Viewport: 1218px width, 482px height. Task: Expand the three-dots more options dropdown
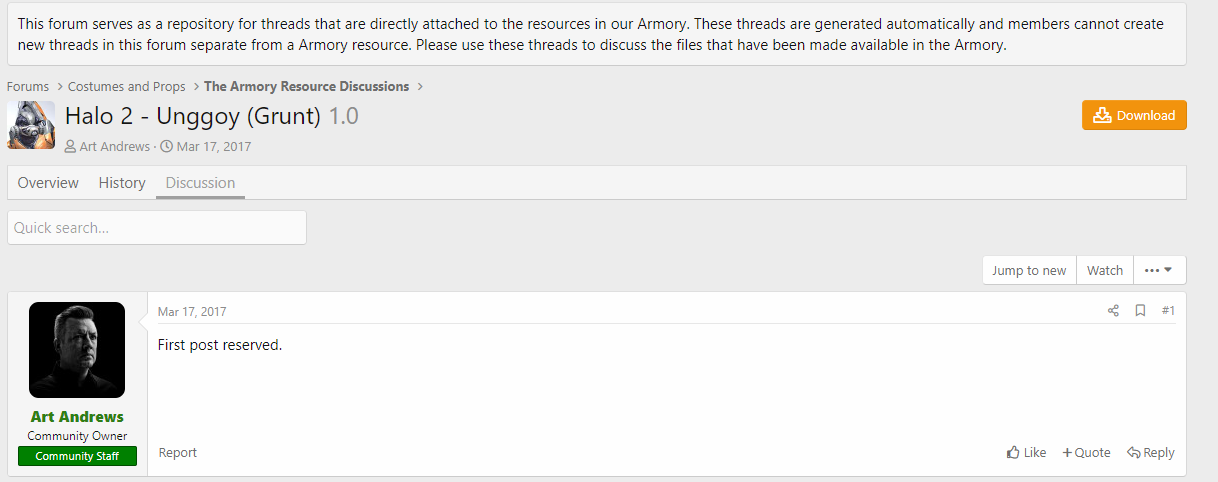1158,270
